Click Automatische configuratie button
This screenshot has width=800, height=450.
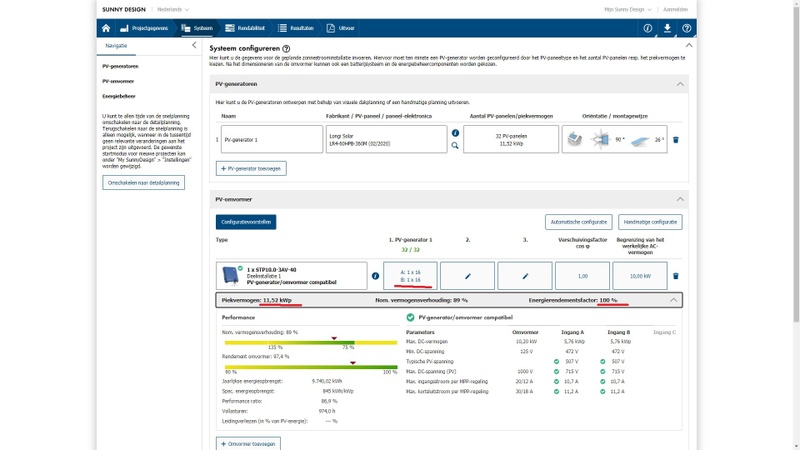[578, 222]
